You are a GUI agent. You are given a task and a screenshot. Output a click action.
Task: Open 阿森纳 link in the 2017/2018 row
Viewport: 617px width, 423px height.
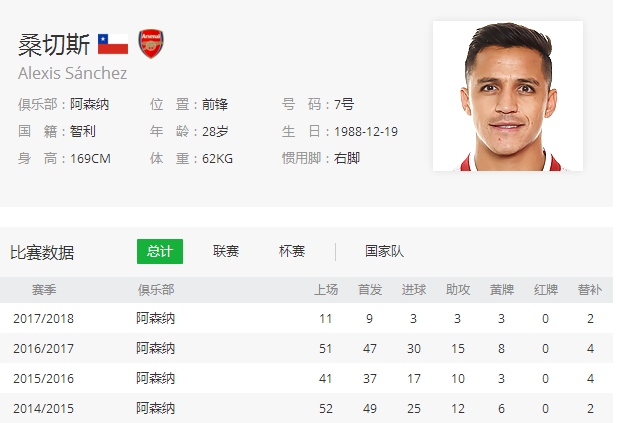coord(156,319)
